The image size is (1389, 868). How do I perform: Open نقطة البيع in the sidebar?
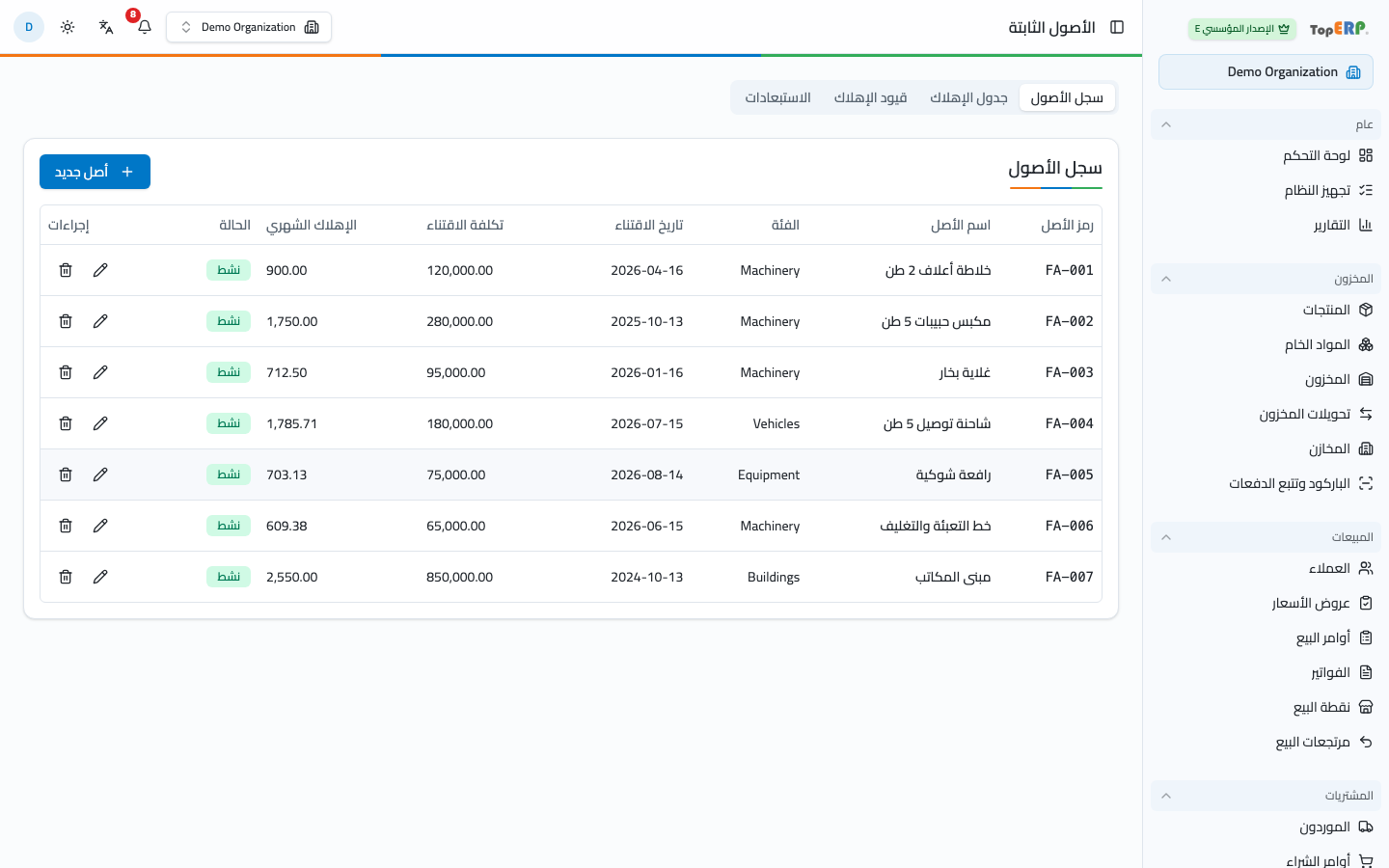1266,707
